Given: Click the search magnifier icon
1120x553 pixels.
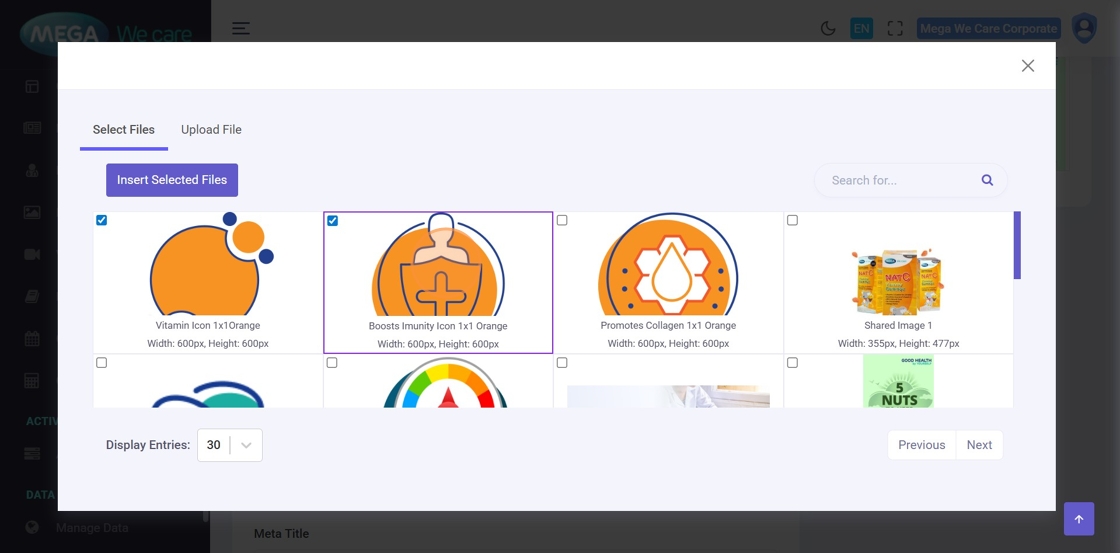Looking at the screenshot, I should coord(987,180).
